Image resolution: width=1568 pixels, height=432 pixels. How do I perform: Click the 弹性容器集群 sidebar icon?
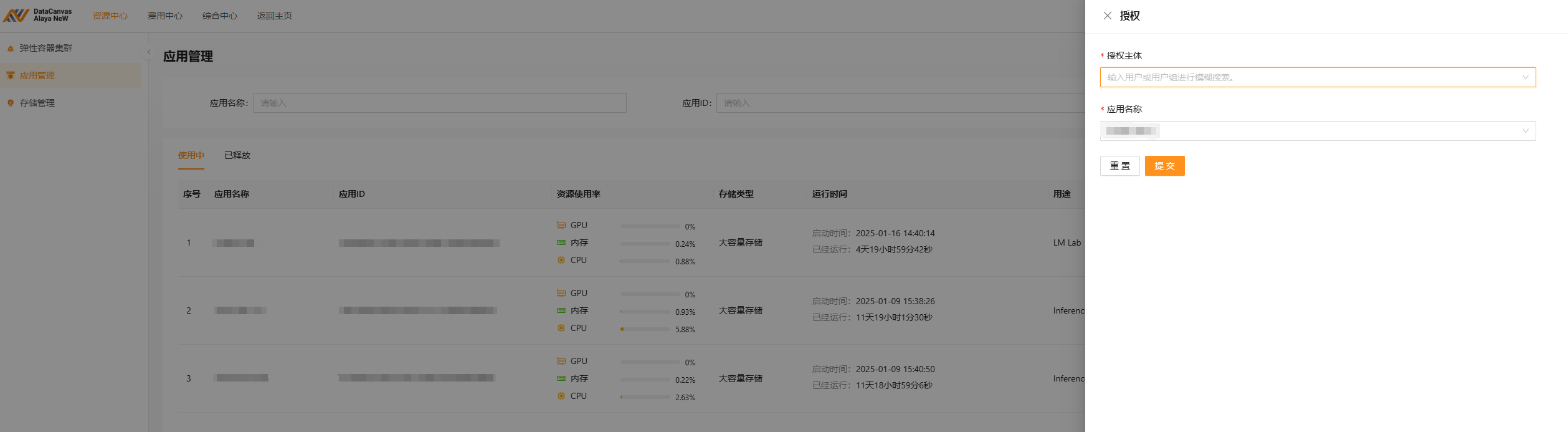pyautogui.click(x=11, y=49)
